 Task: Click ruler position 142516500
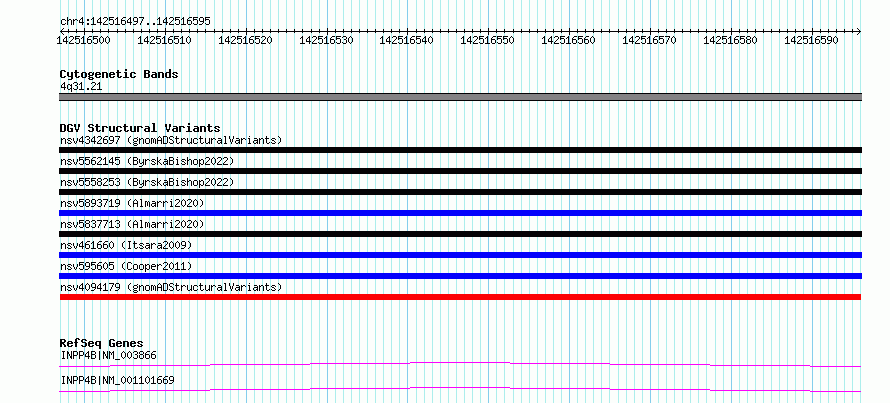coord(84,40)
